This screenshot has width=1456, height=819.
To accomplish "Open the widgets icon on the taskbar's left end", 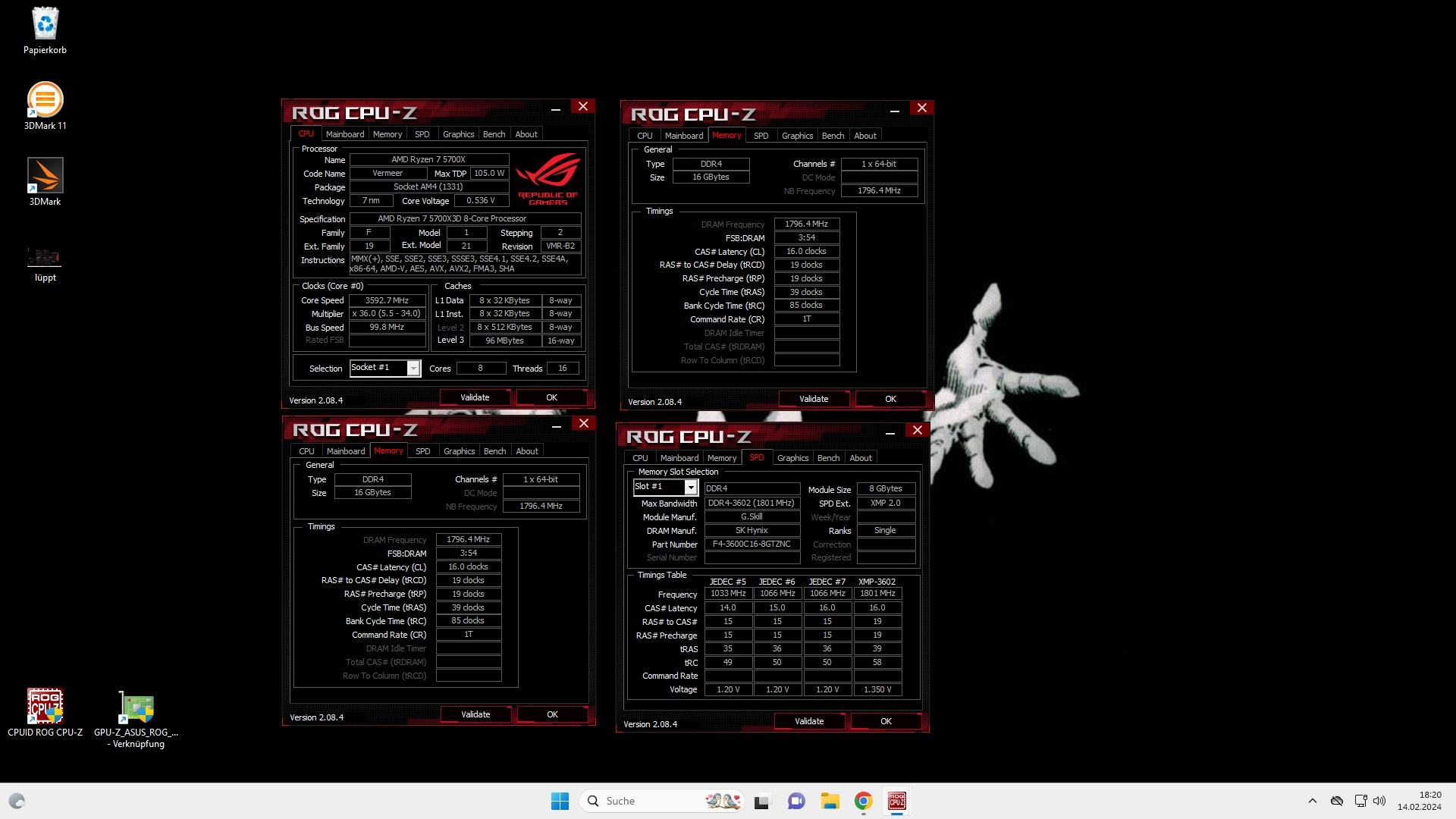I will click(17, 801).
